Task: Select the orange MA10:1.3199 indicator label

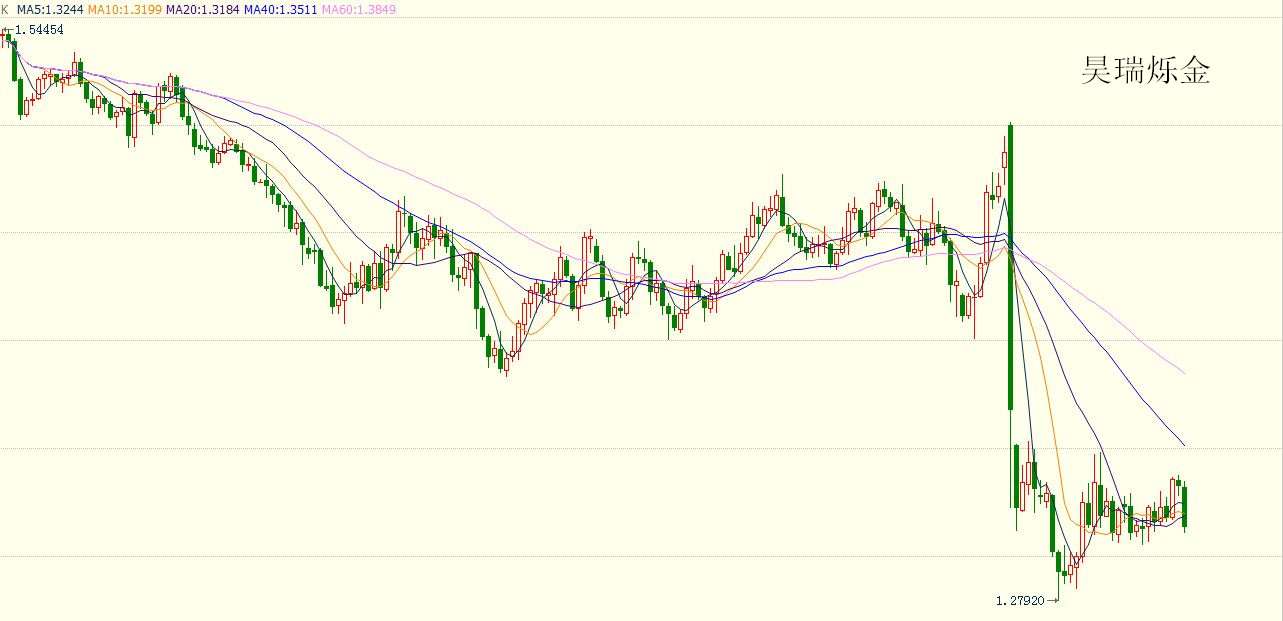Action: tap(124, 9)
